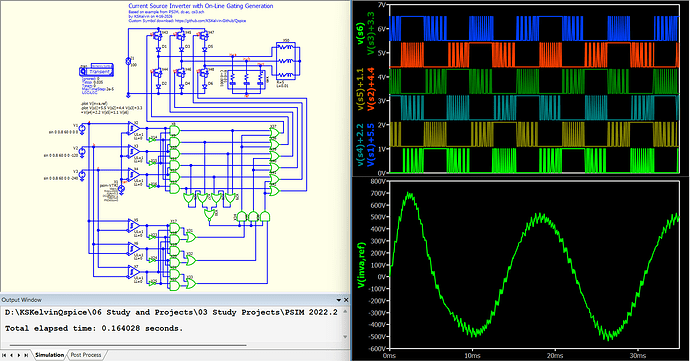Click the V(s3)+3.3 trace label

[x=371, y=34]
